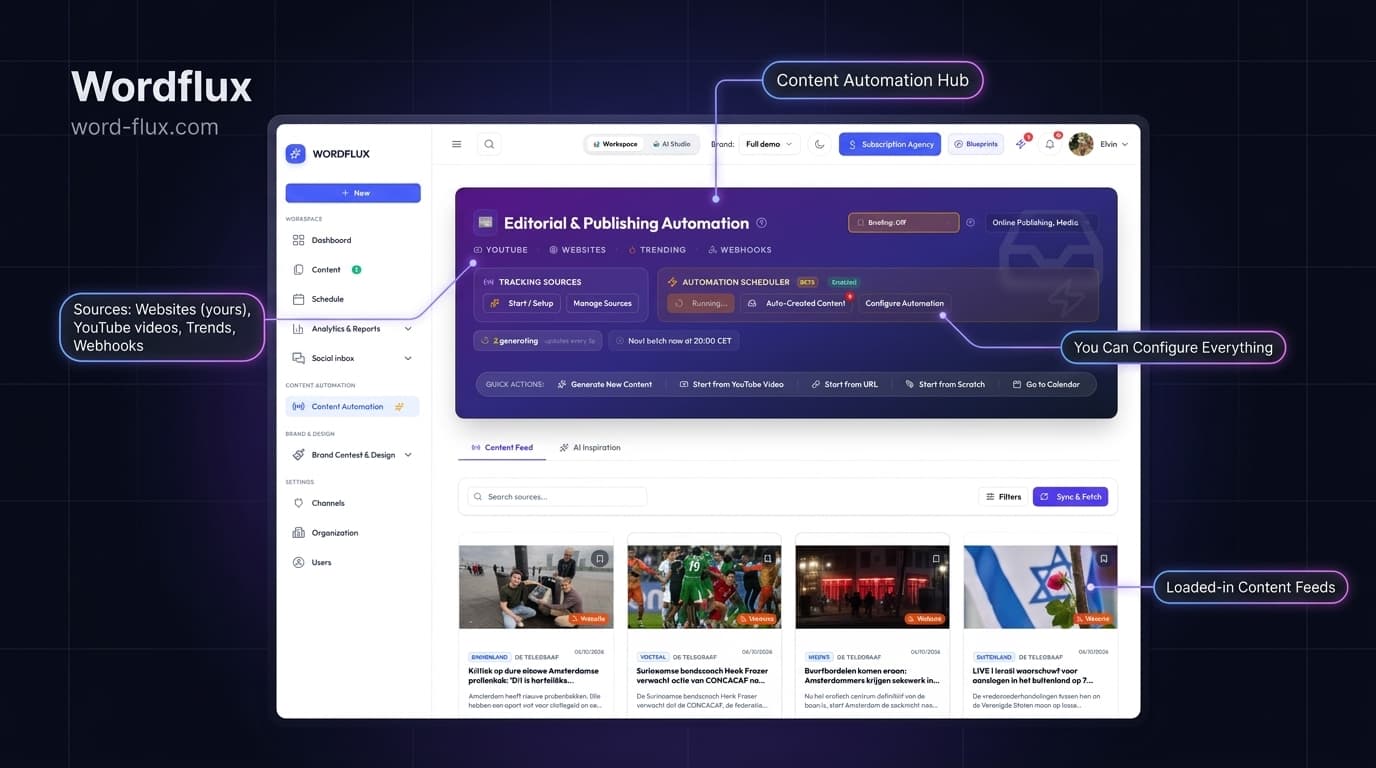Open the hamburger menu icon

click(x=457, y=144)
